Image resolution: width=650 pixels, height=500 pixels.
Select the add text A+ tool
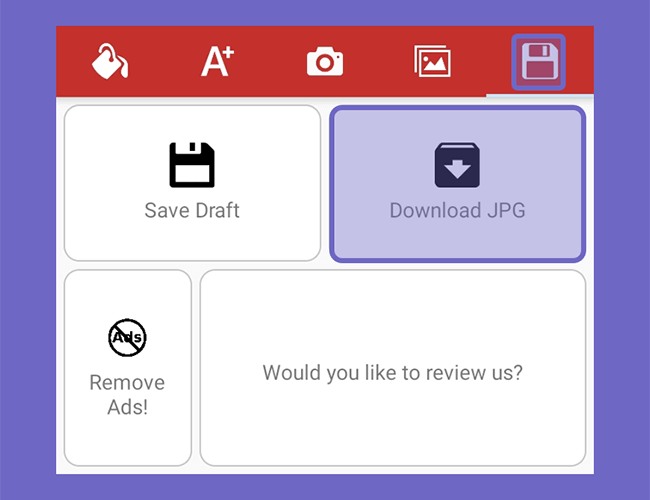point(217,61)
